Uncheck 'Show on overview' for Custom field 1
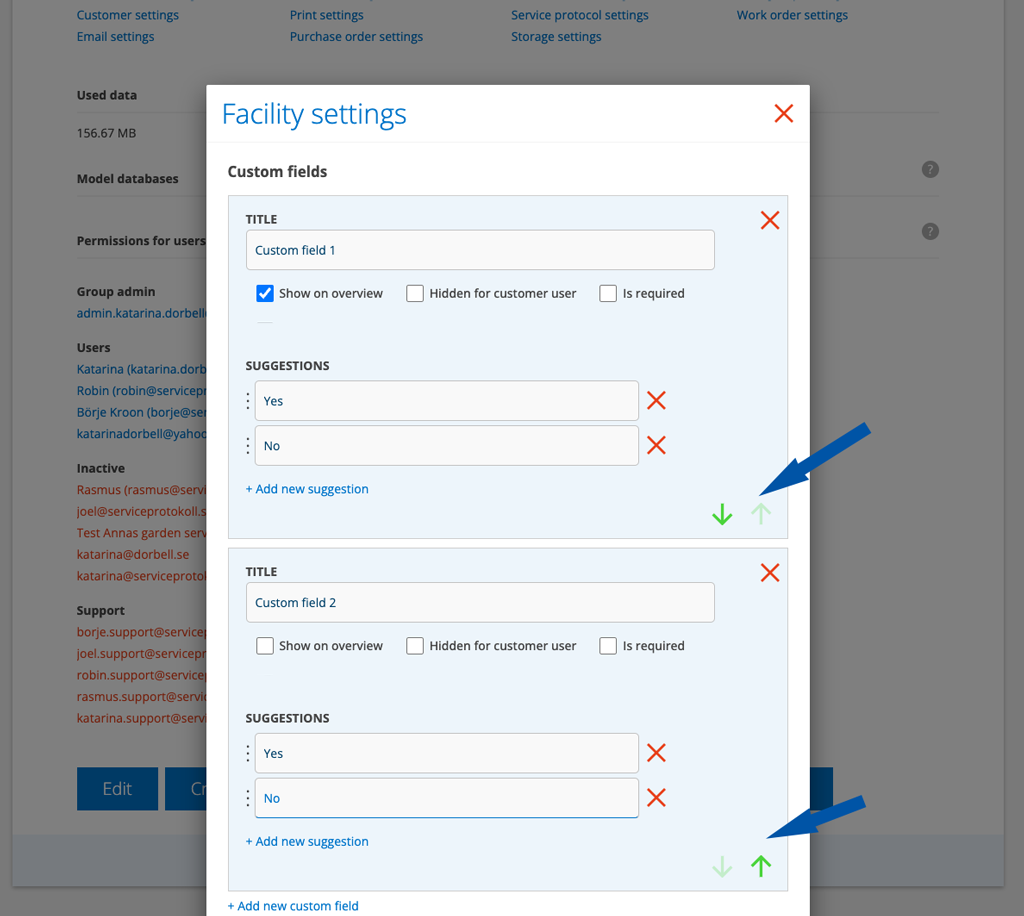 tap(265, 294)
